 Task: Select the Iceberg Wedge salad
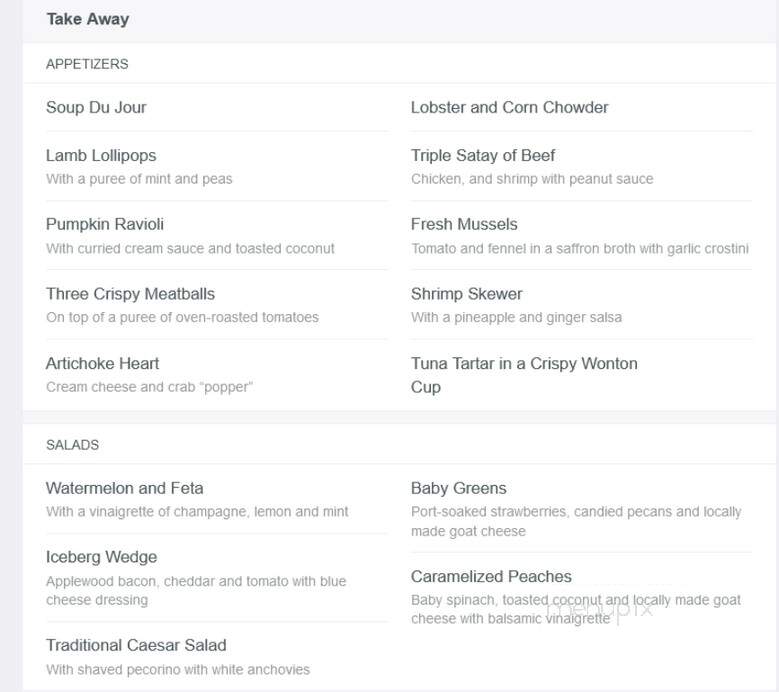pyautogui.click(x=101, y=557)
